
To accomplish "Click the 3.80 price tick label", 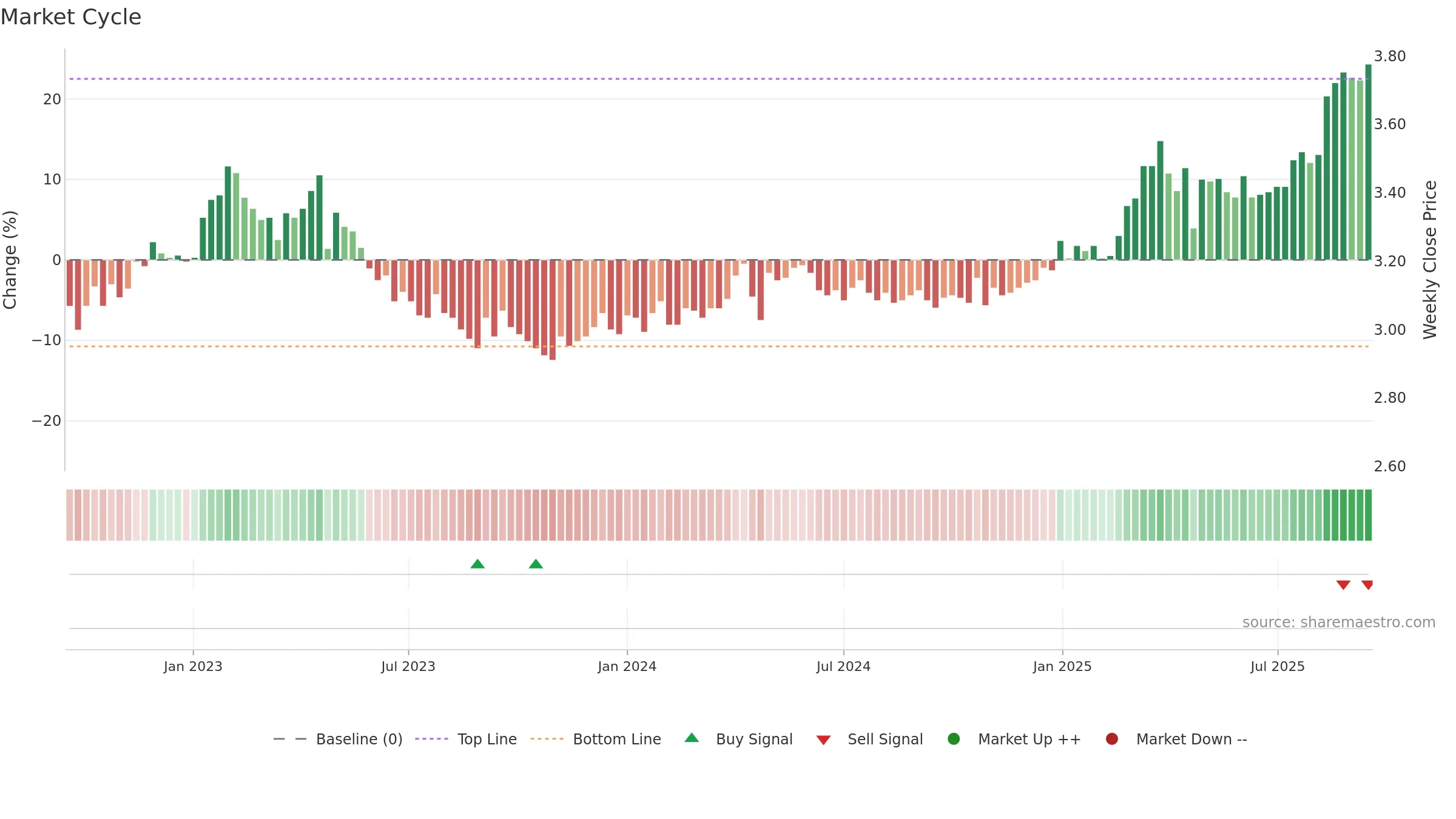I will 1390,56.
